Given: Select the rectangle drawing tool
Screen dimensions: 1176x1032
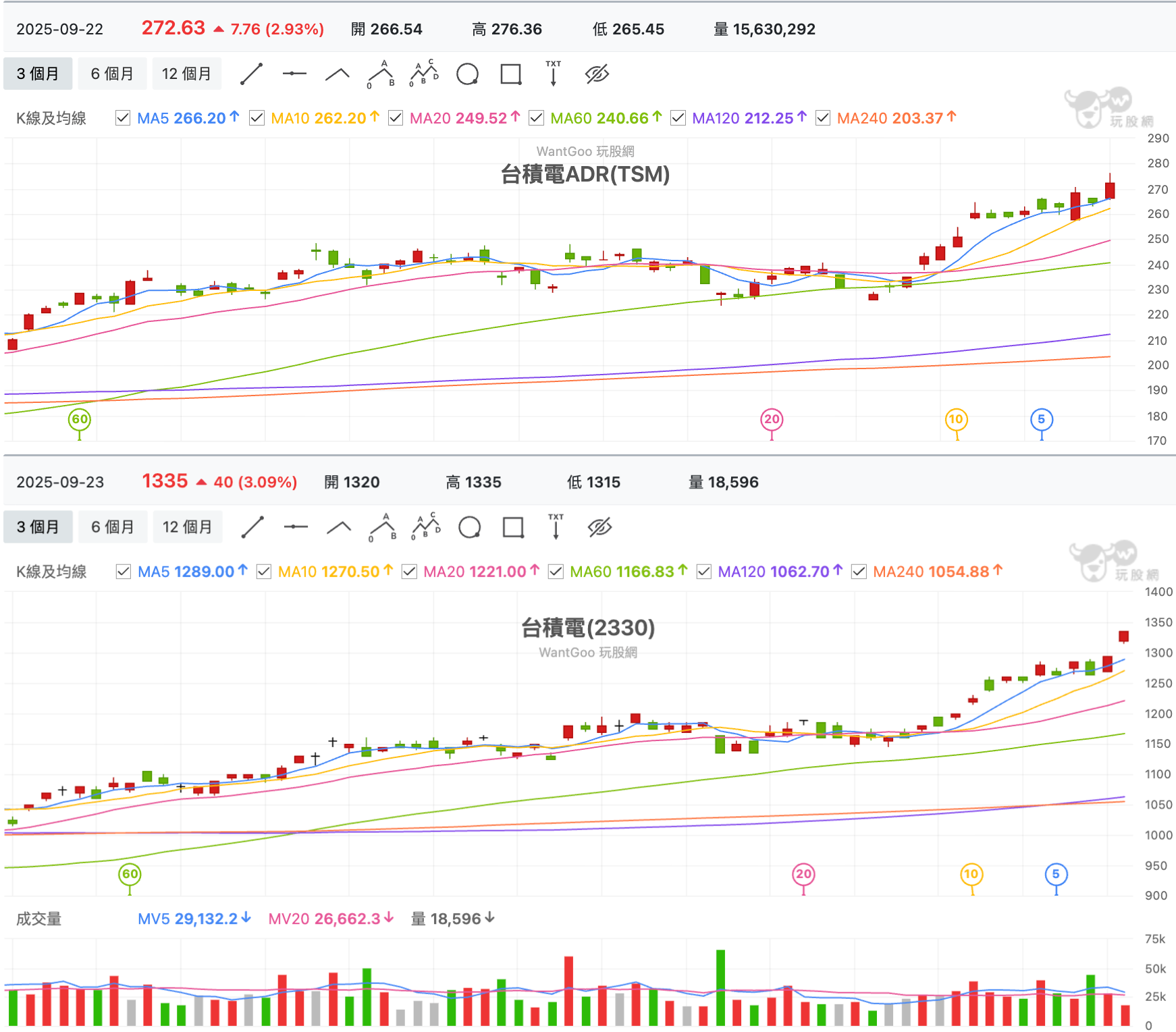Looking at the screenshot, I should tap(510, 74).
